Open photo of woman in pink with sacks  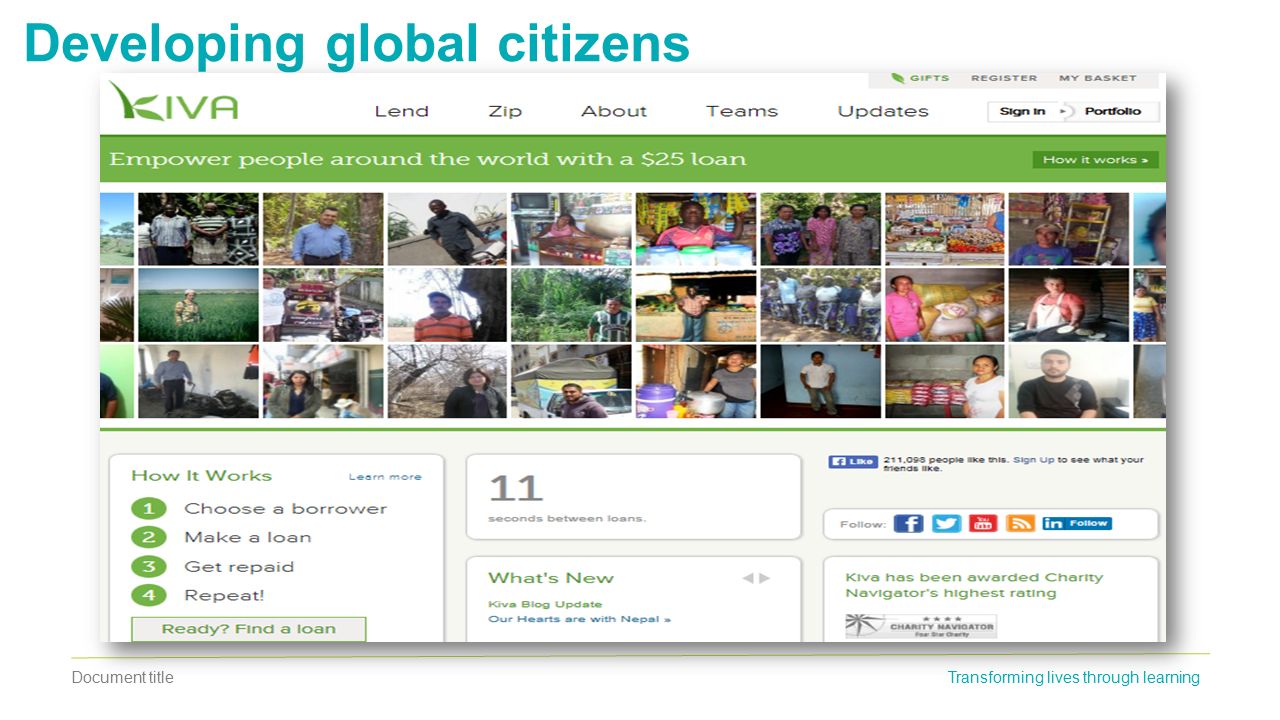(x=945, y=305)
